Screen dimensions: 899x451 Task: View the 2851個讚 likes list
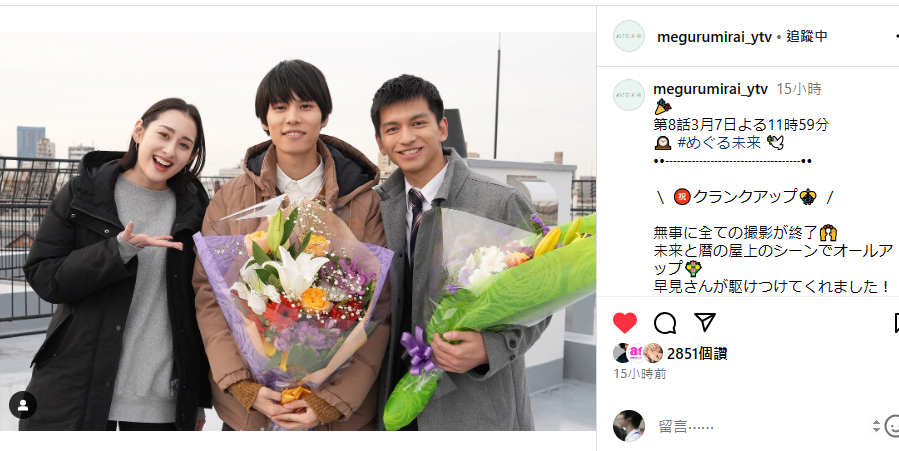(697, 354)
